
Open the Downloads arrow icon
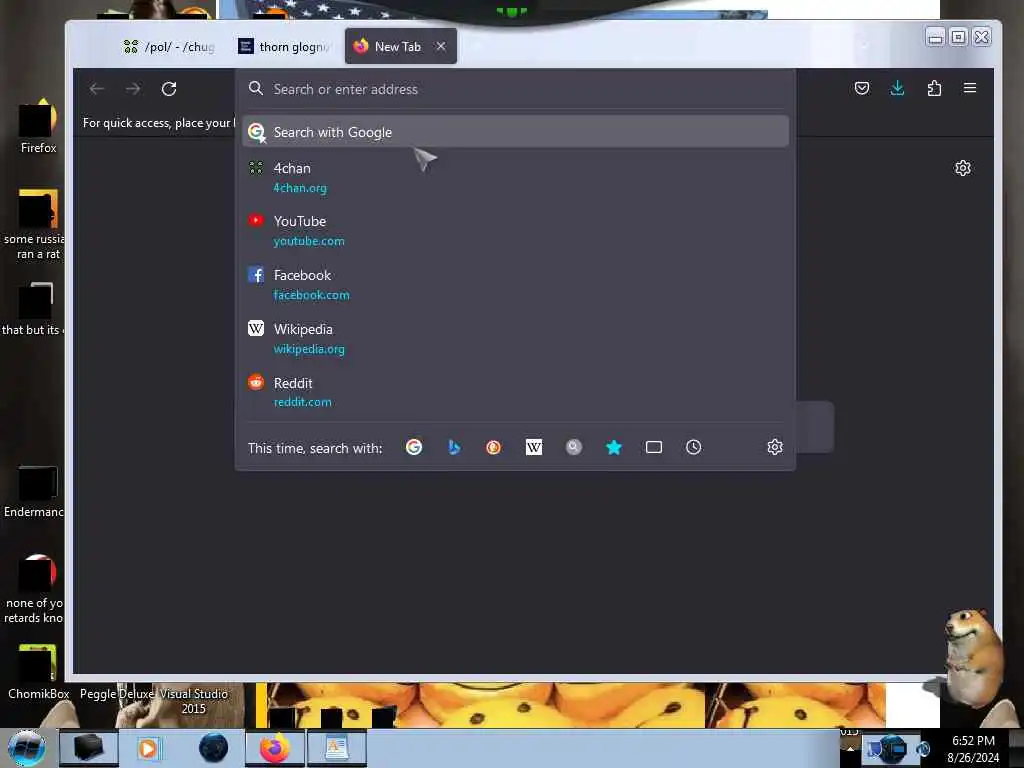pyautogui.click(x=897, y=88)
